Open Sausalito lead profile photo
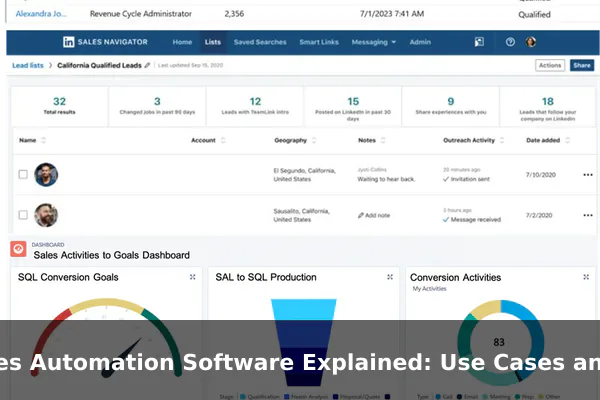 46,215
